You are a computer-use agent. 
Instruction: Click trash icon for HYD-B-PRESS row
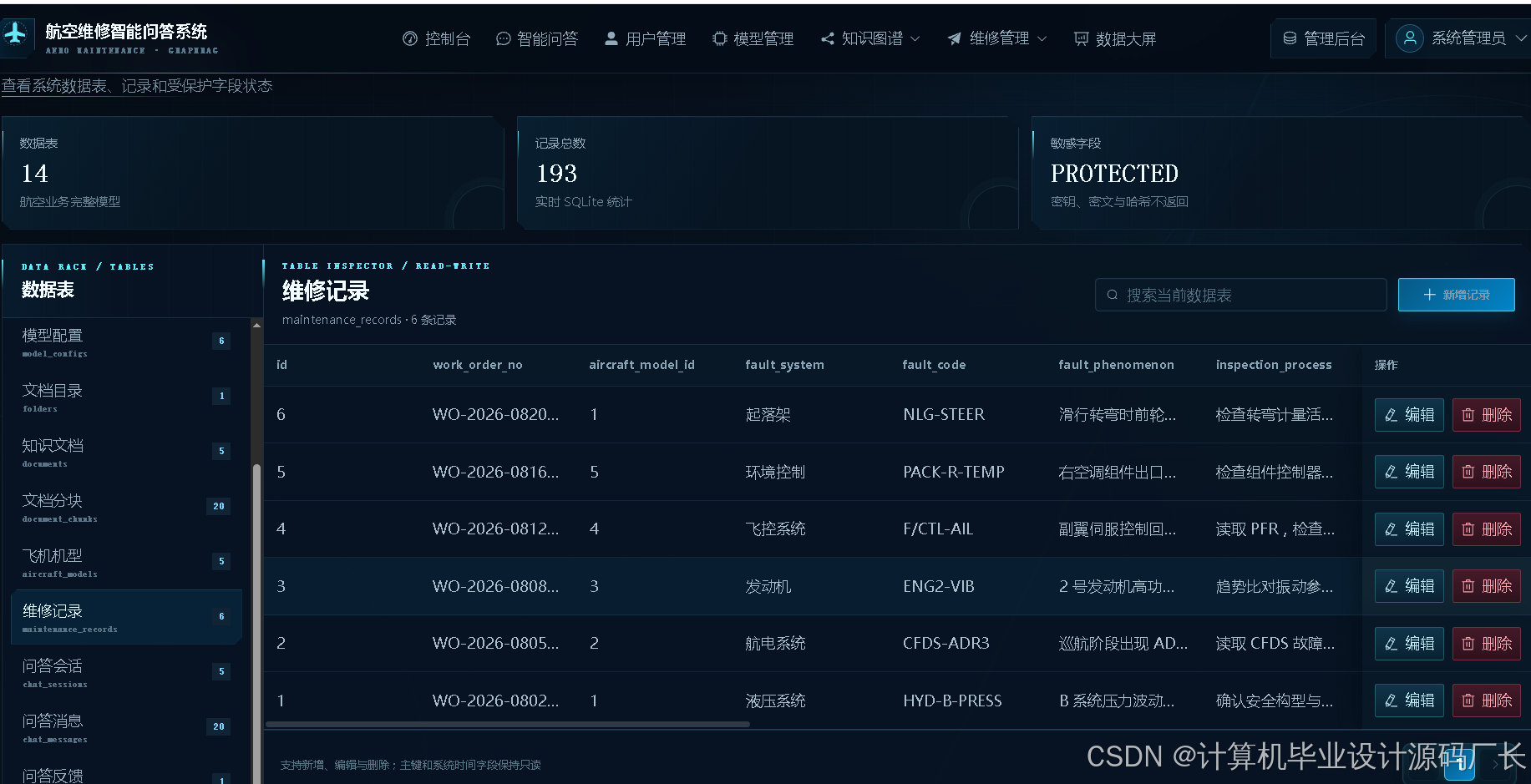(x=1468, y=701)
